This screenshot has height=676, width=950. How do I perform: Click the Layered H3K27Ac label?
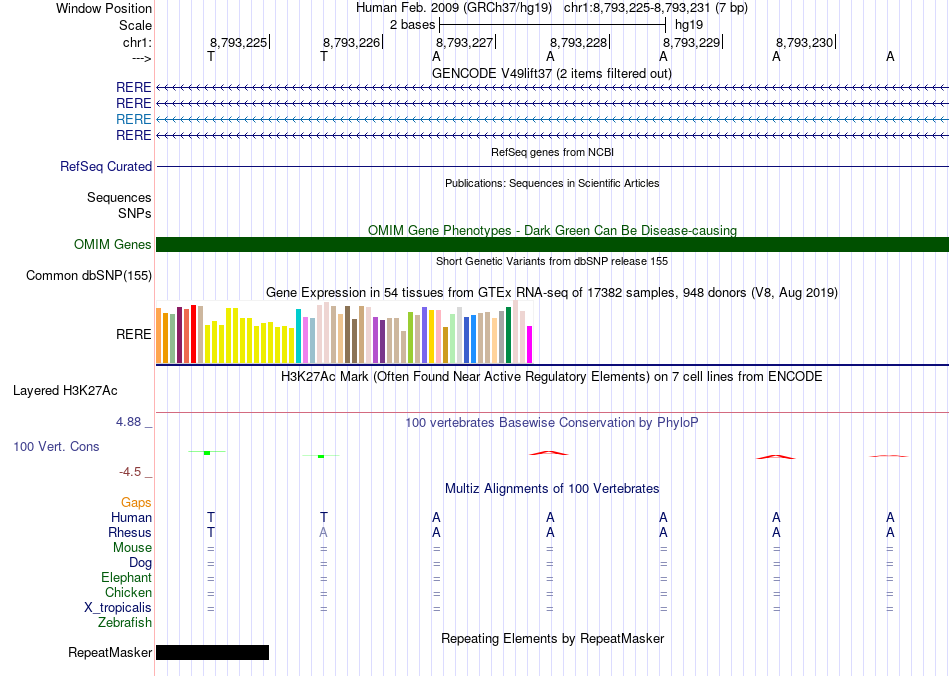[65, 391]
